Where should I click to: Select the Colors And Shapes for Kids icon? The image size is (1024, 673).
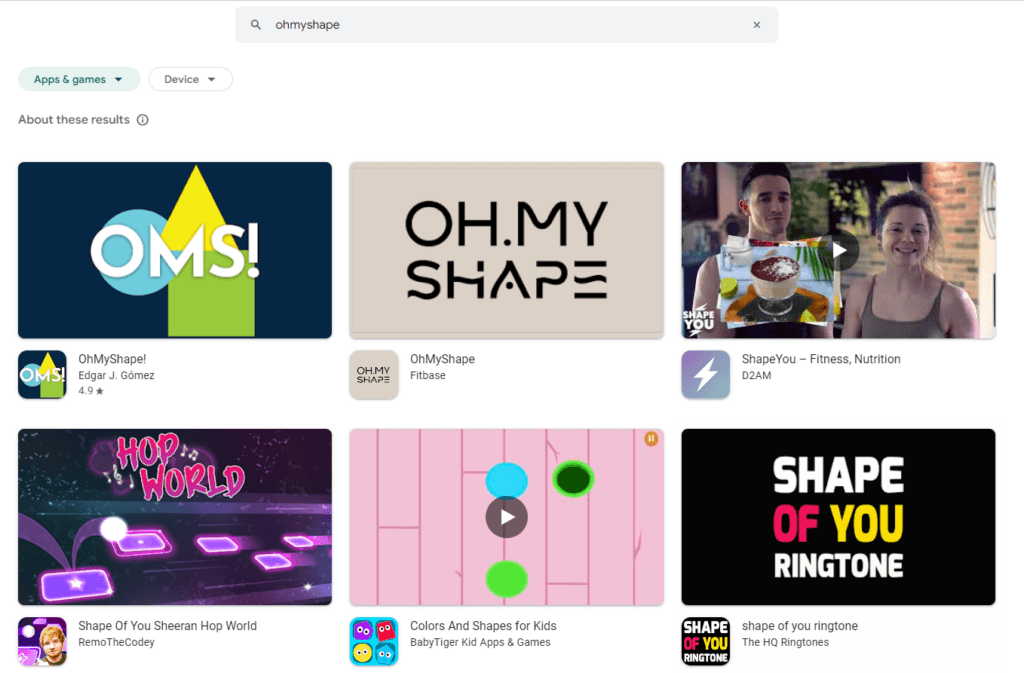click(373, 641)
